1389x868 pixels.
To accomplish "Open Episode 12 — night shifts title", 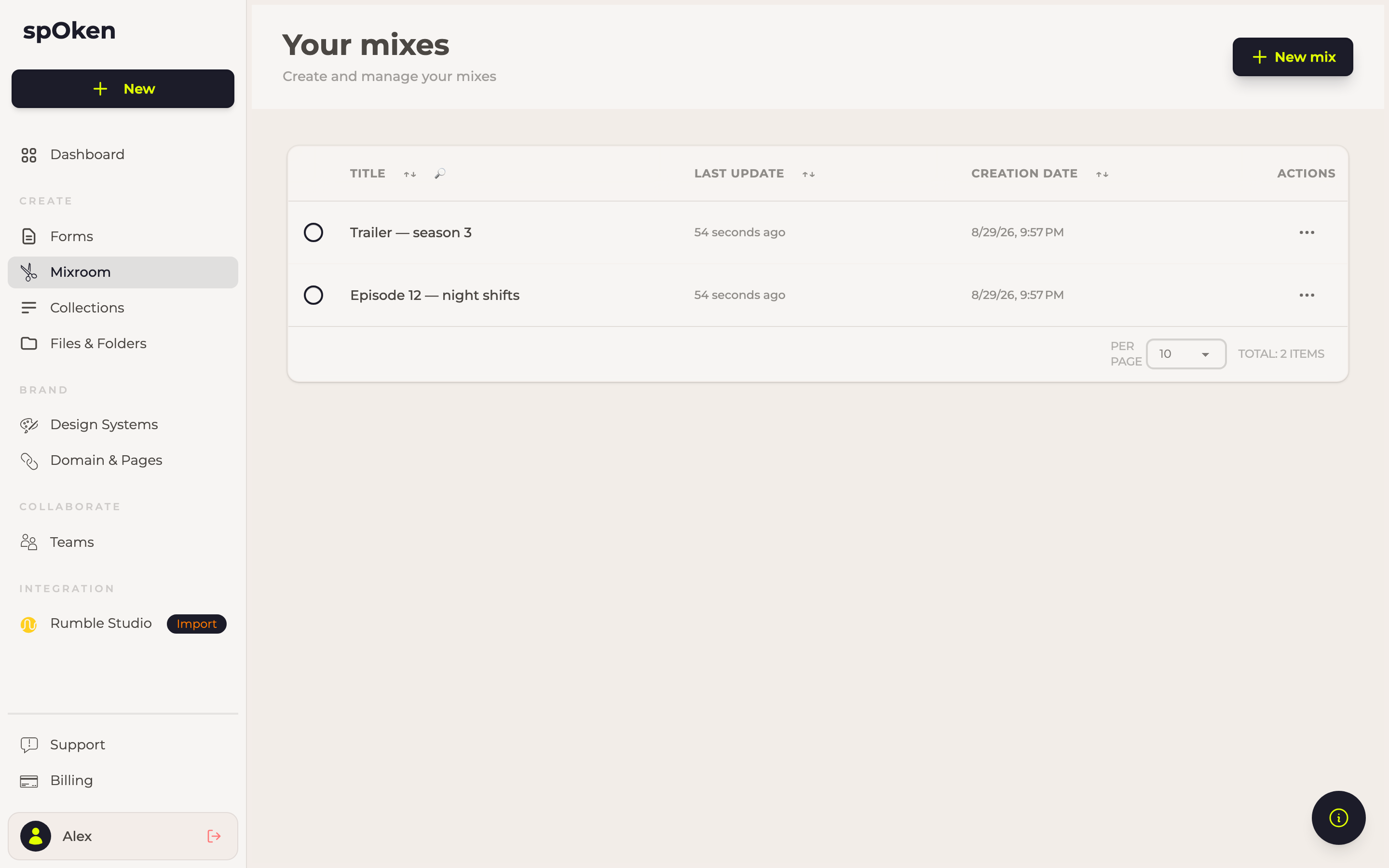I will coord(435,295).
